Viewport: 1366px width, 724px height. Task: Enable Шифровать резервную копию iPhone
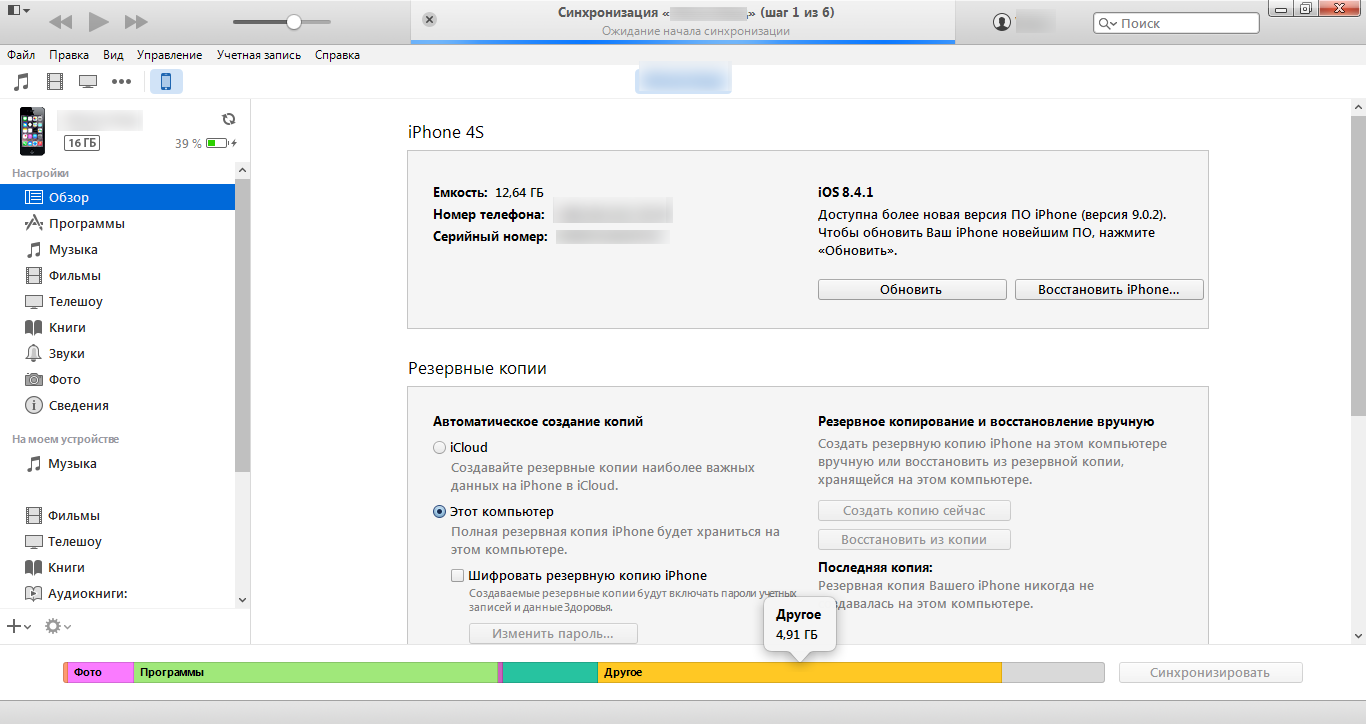pos(458,575)
